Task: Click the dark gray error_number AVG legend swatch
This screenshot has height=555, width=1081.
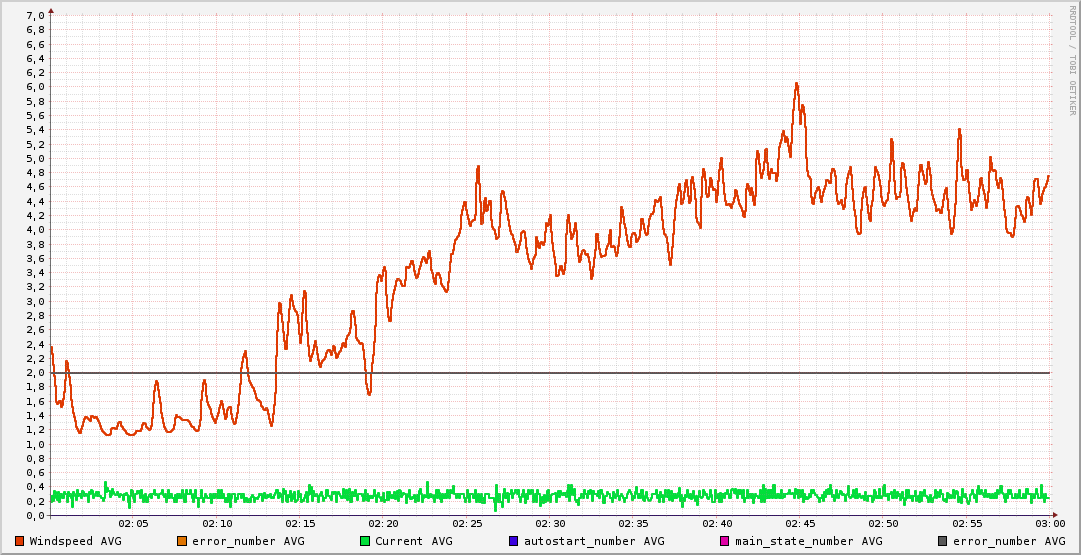Action: point(943,541)
